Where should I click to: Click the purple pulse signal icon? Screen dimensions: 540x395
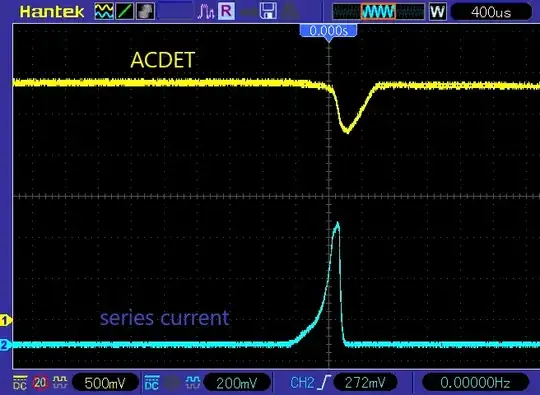tap(206, 12)
